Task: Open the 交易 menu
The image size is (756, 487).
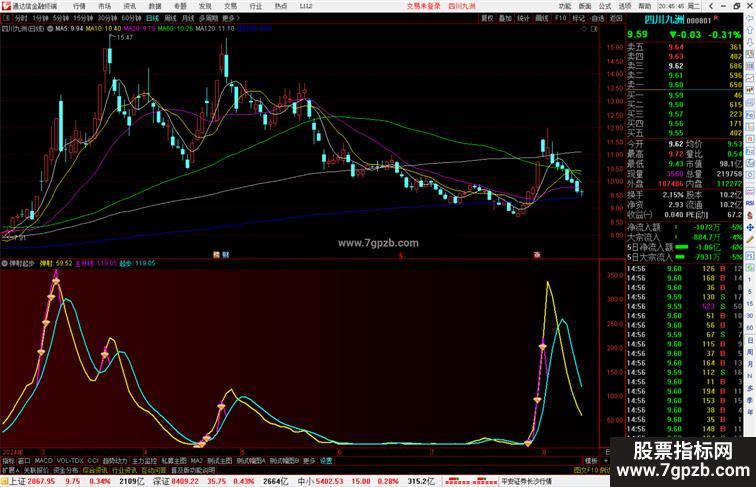Action: click(x=230, y=6)
